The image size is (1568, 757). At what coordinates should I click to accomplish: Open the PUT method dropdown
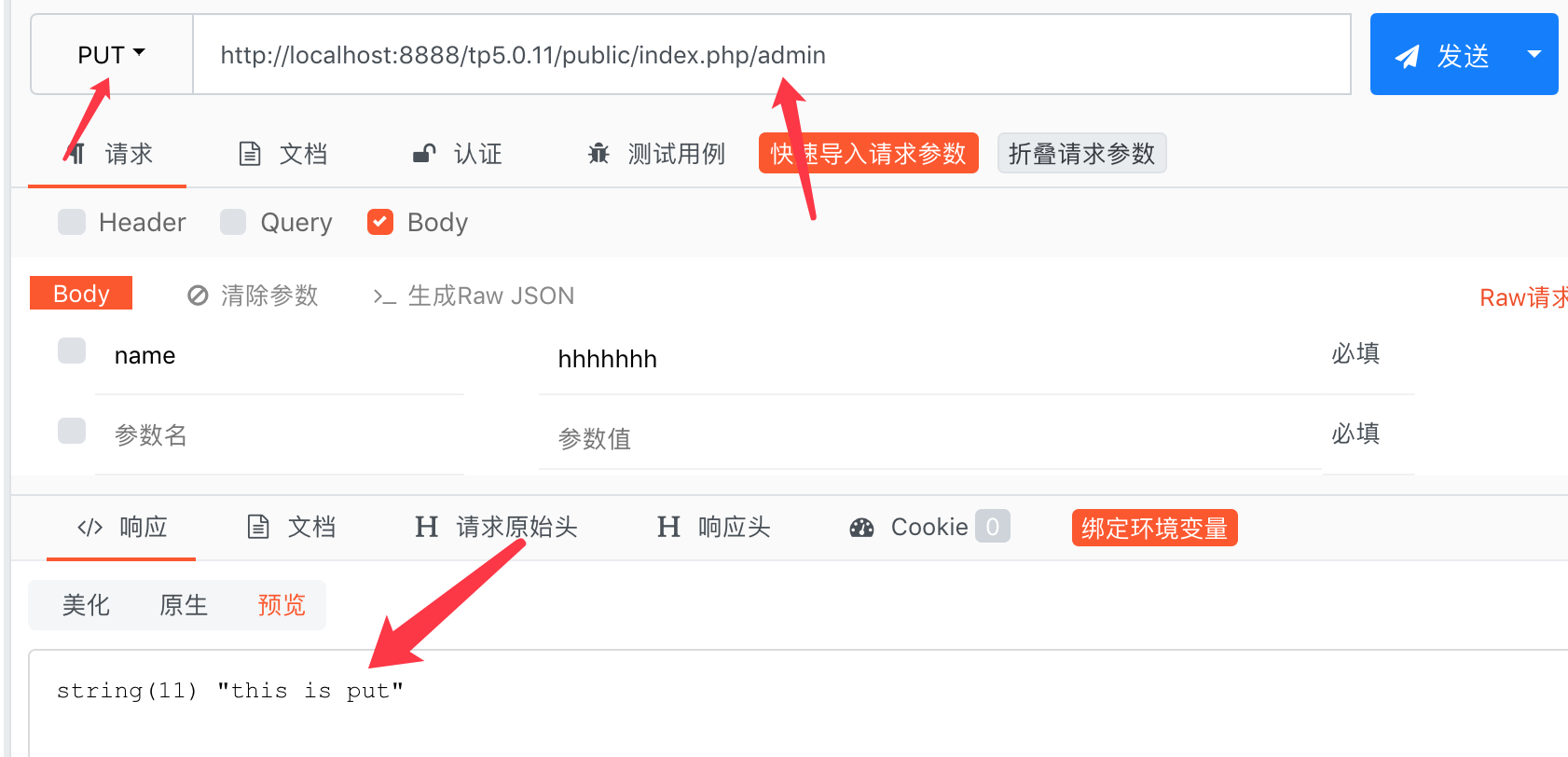point(112,54)
